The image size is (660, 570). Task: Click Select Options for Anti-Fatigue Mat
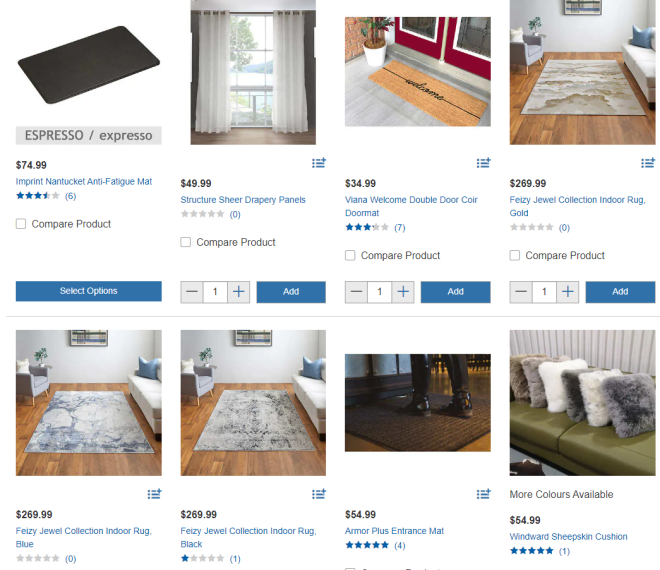(88, 291)
